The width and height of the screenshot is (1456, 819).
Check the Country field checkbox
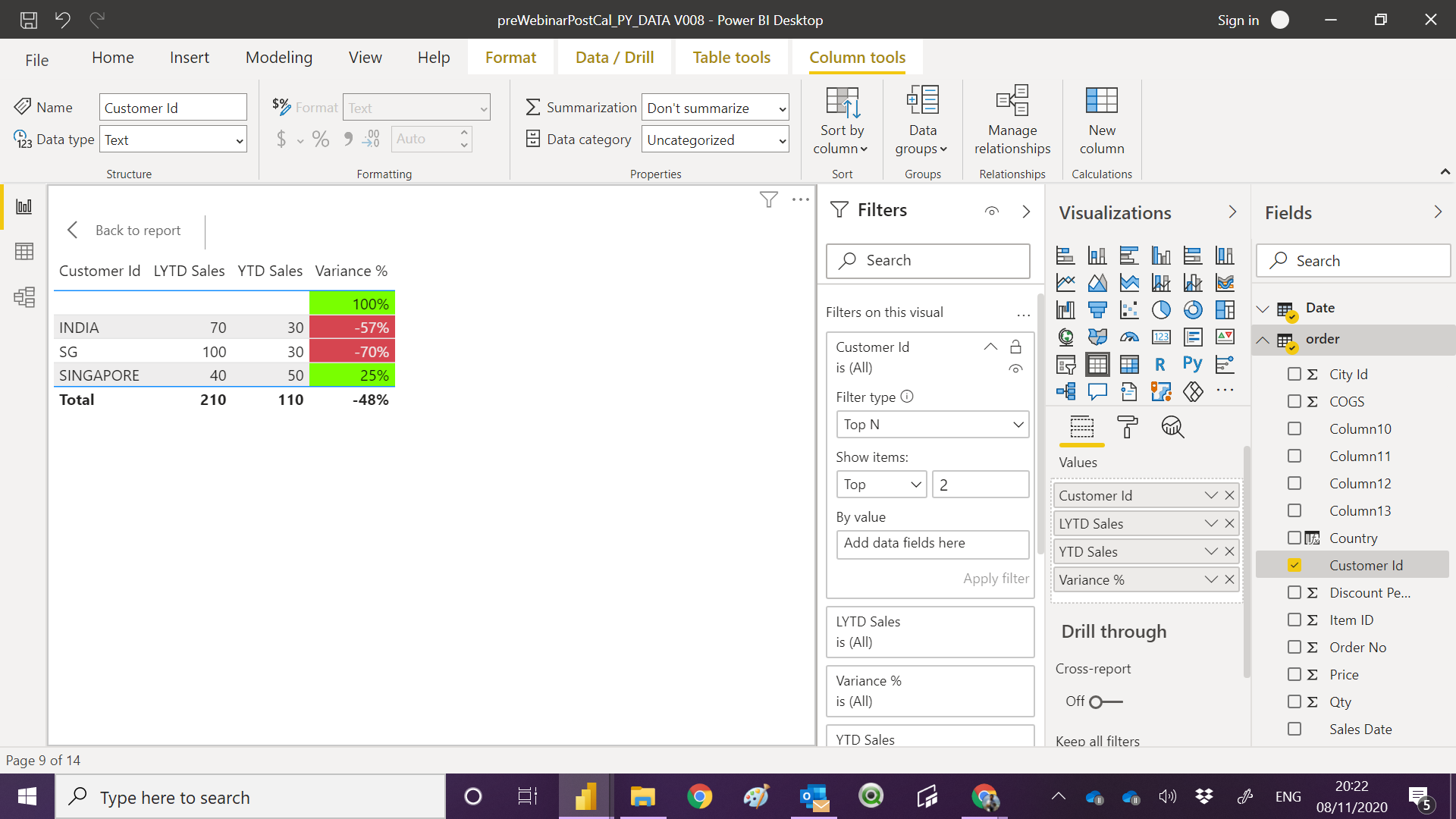pyautogui.click(x=1294, y=538)
